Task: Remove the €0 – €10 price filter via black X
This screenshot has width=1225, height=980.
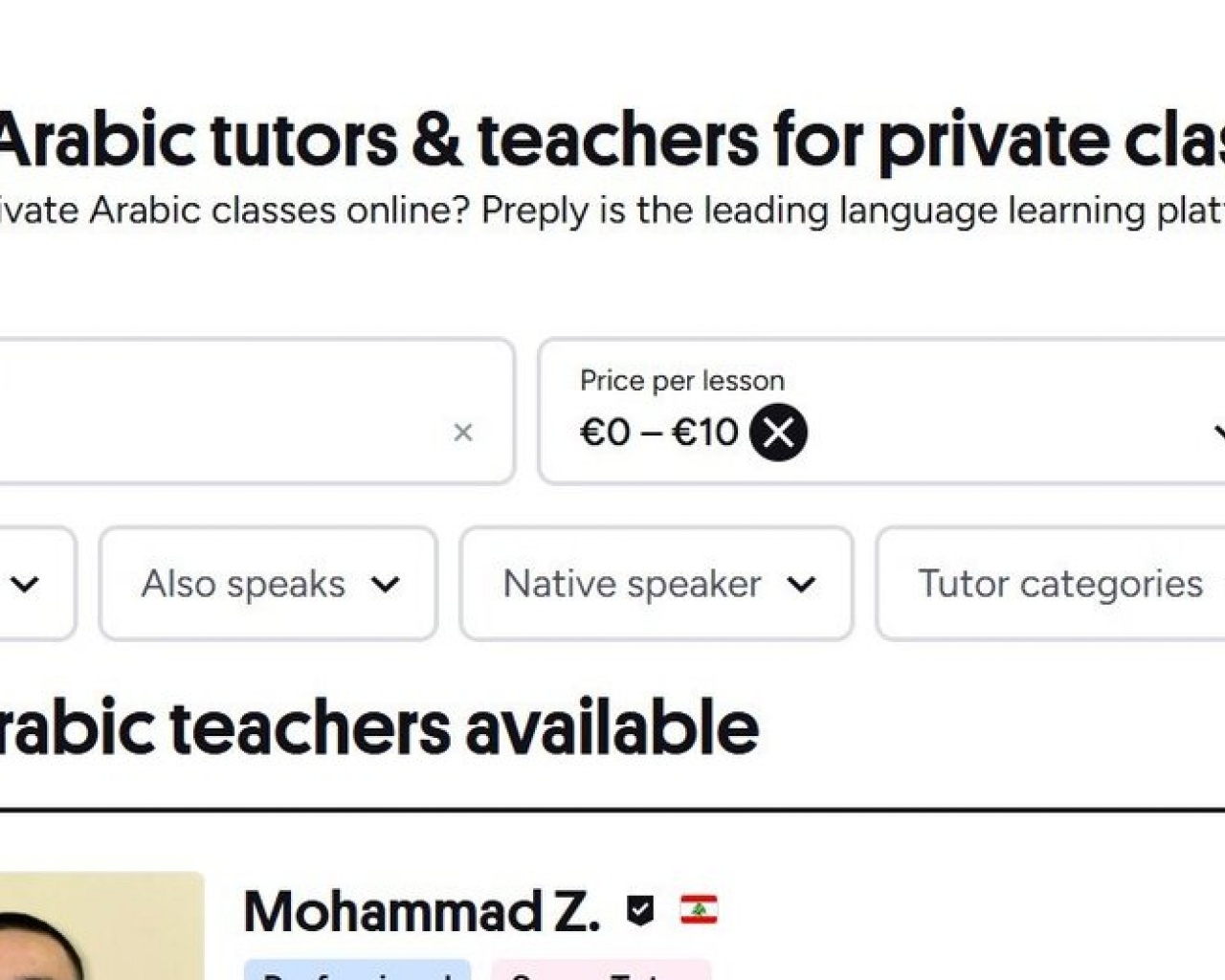Action: pos(778,433)
